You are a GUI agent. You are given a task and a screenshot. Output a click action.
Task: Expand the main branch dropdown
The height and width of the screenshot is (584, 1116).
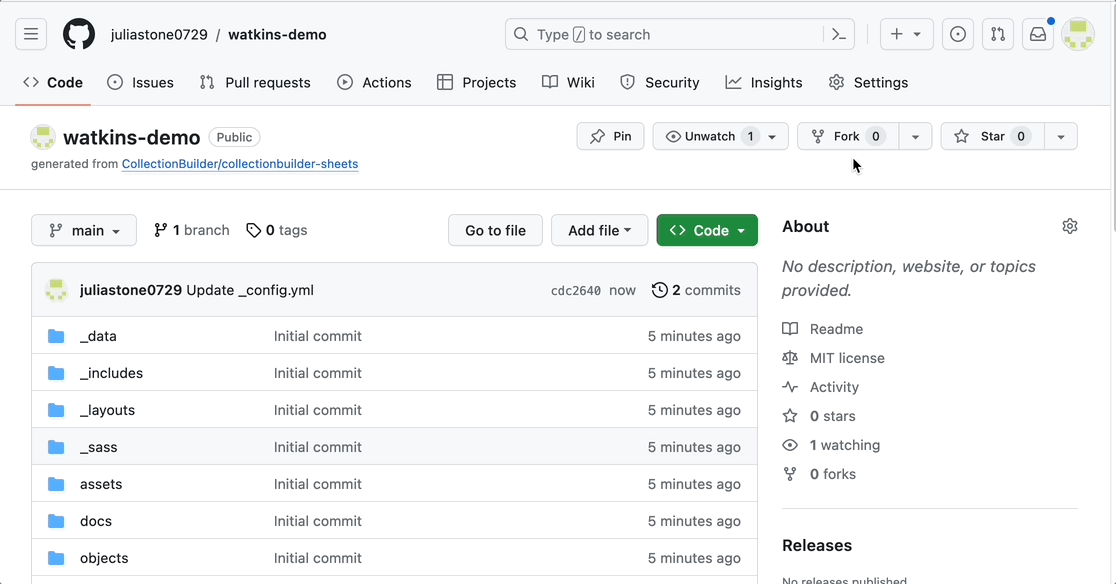pos(84,230)
